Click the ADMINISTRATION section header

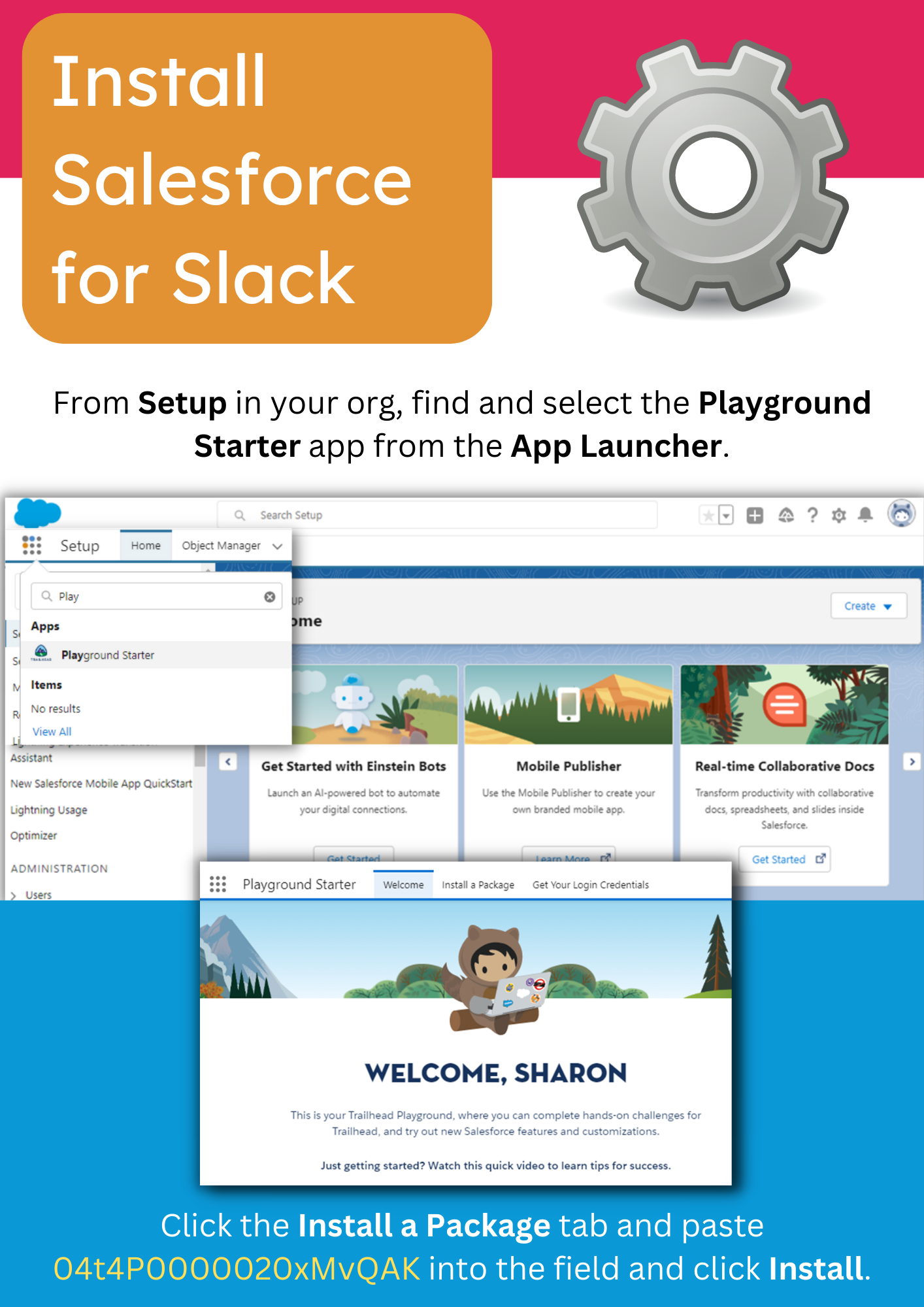tap(59, 869)
